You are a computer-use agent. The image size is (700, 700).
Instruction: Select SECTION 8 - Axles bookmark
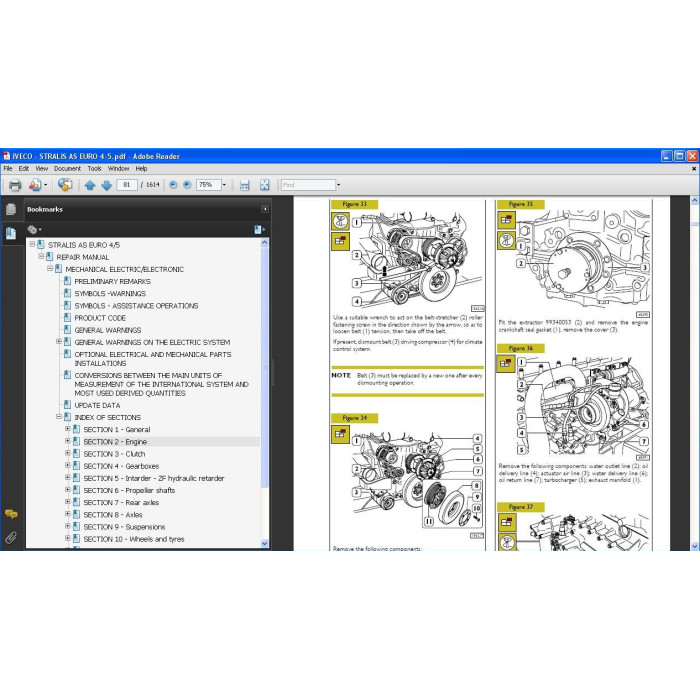[112, 515]
